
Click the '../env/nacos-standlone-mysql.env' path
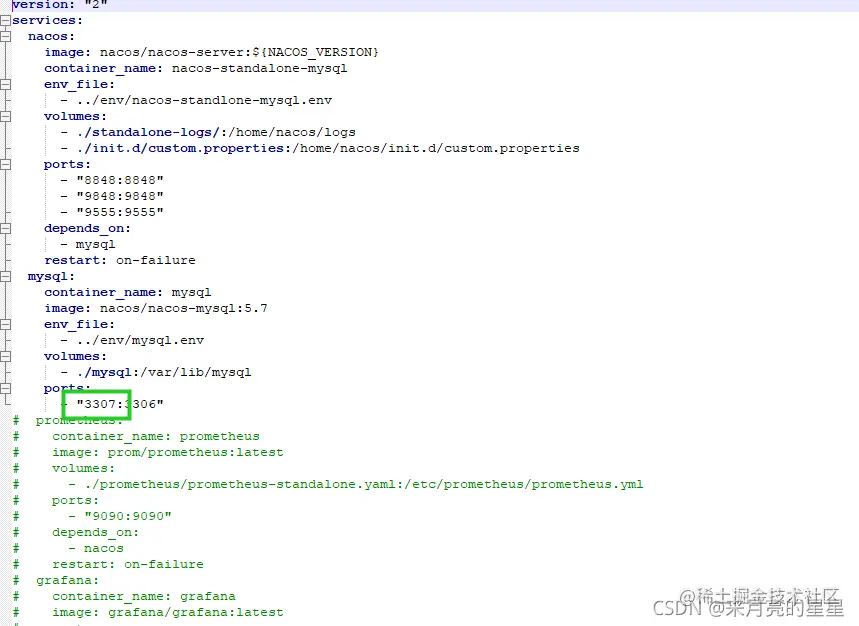(204, 100)
